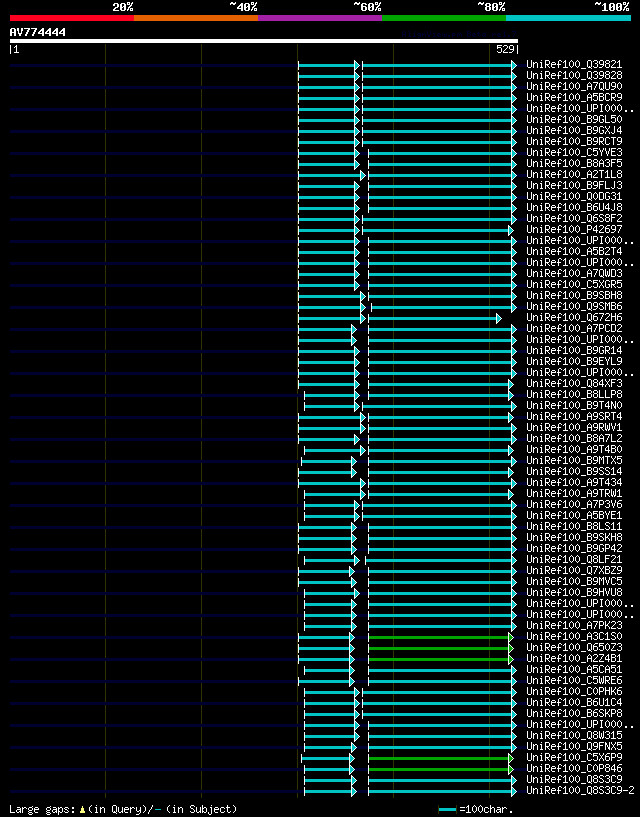Select hit label UniRef100_Q9SMB6
This screenshot has width=640, height=817.
click(574, 306)
